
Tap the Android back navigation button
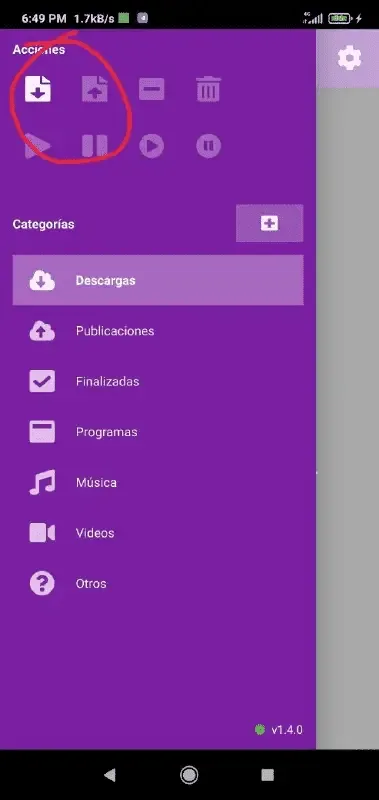pyautogui.click(x=110, y=775)
